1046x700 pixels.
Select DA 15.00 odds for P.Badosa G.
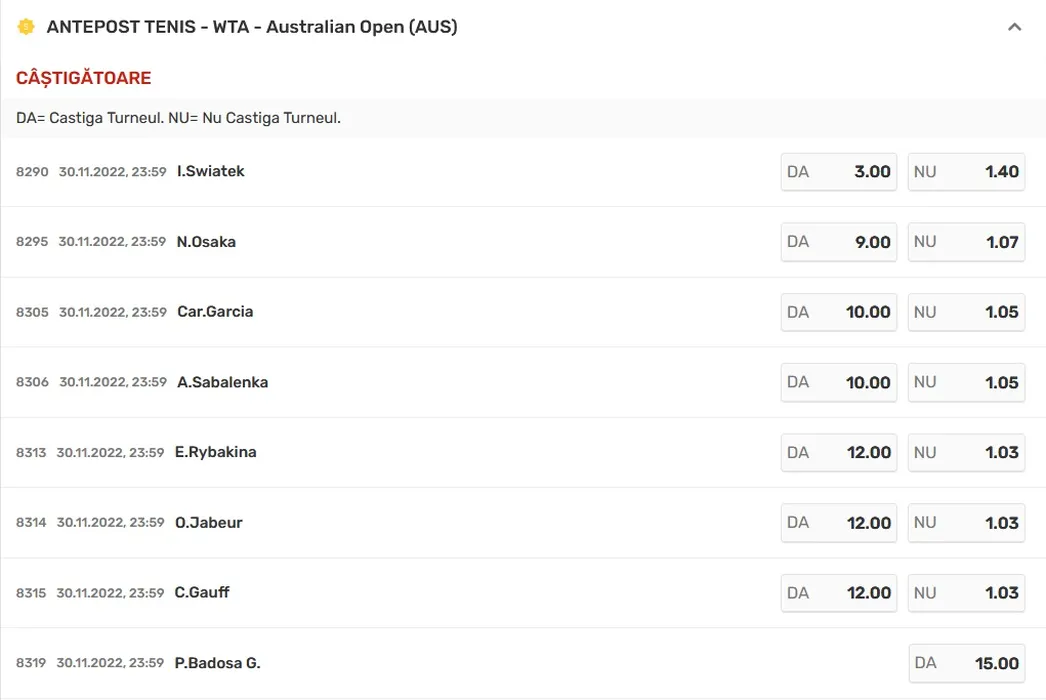pyautogui.click(x=966, y=663)
